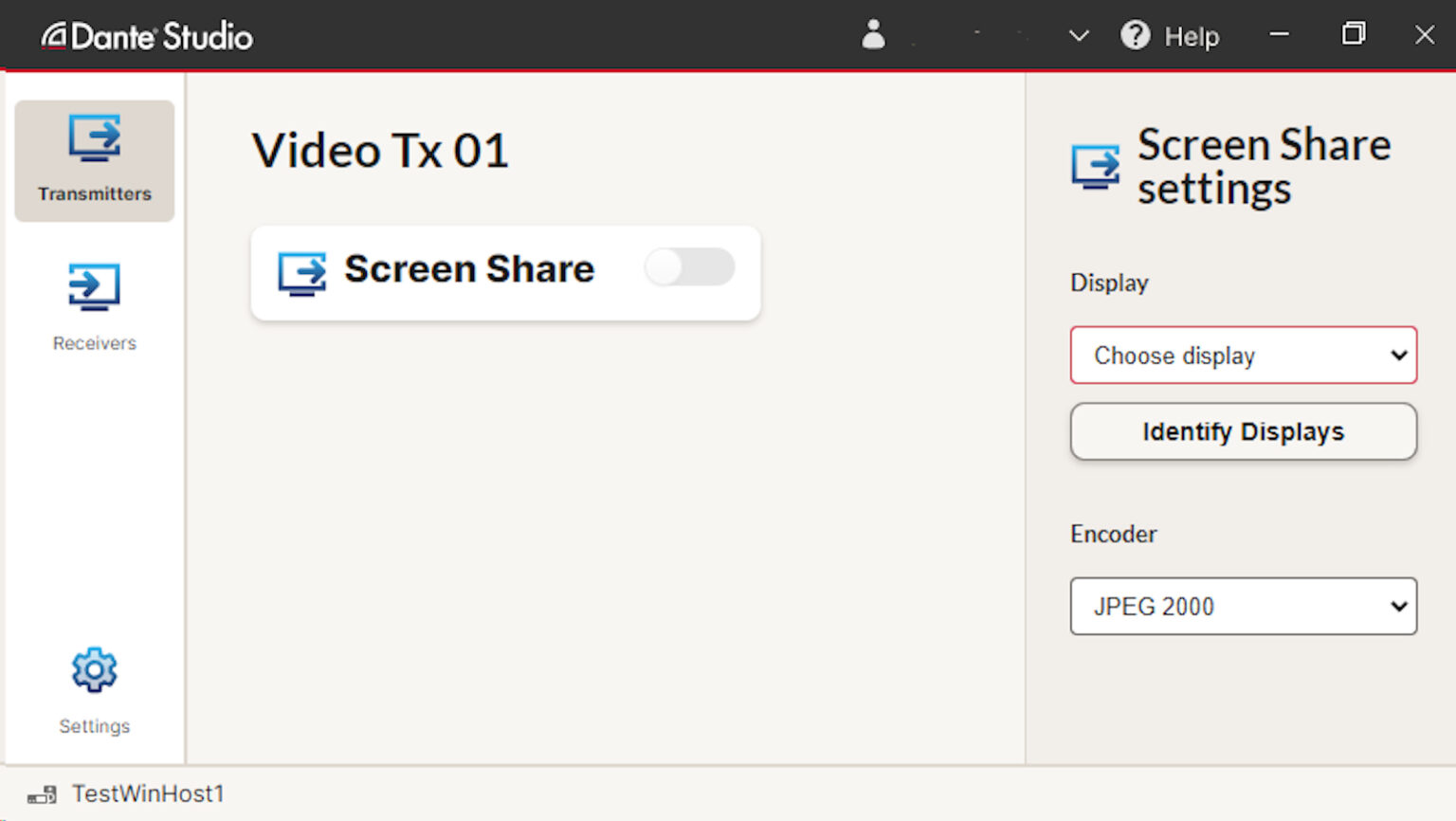Enable the Screen Share toggle switch
Screen dimensions: 1456x821
point(689,267)
